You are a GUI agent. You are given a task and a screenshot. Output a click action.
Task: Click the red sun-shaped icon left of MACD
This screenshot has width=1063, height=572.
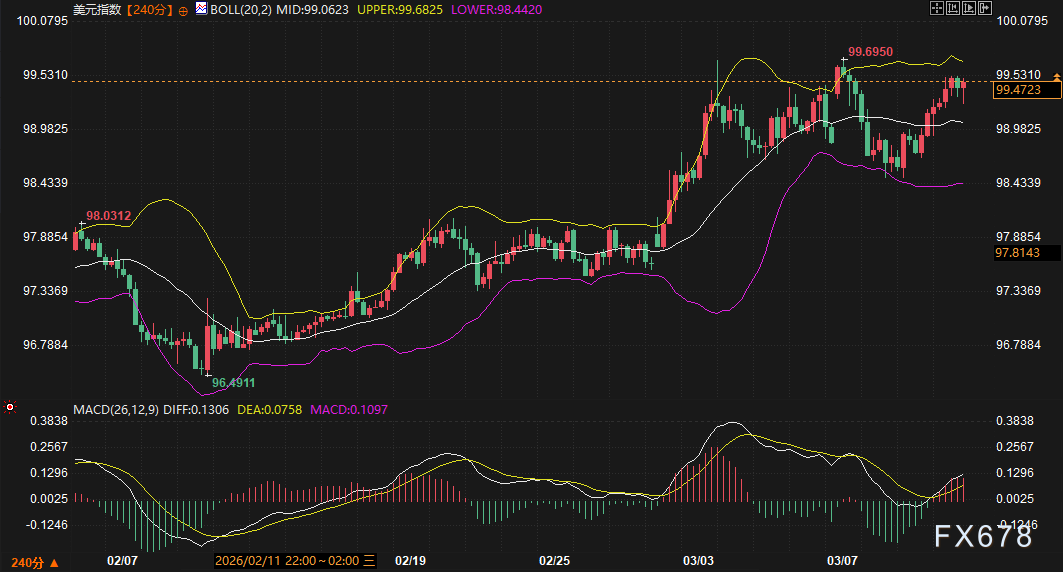coord(10,407)
